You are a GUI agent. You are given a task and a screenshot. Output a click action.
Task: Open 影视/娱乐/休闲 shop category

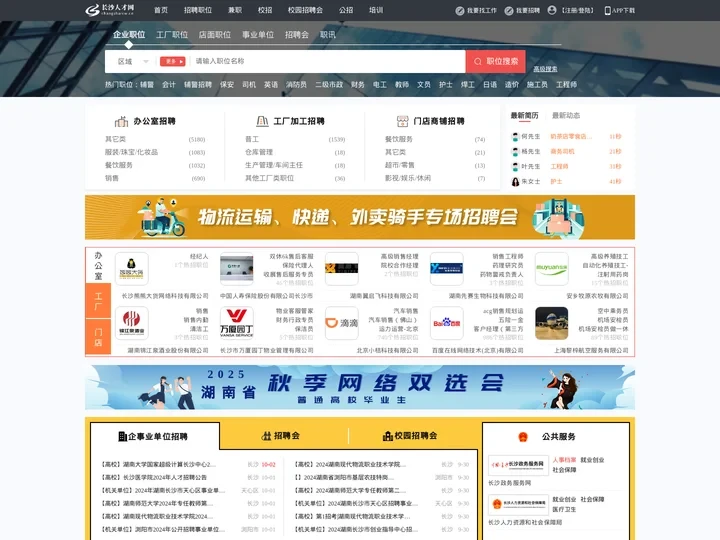pos(408,178)
